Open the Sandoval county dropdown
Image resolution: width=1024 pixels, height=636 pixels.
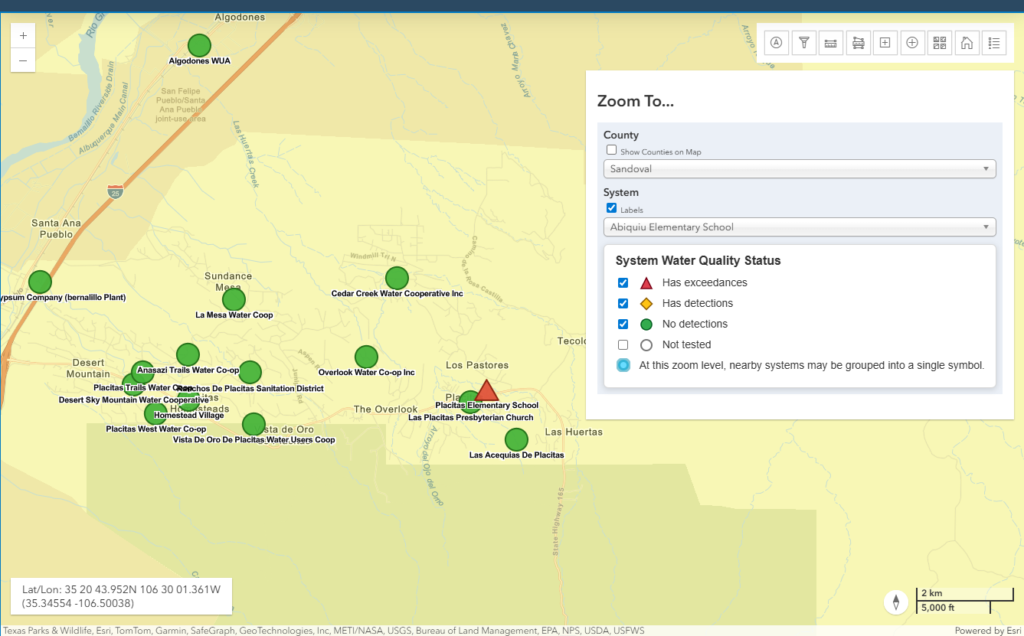799,169
